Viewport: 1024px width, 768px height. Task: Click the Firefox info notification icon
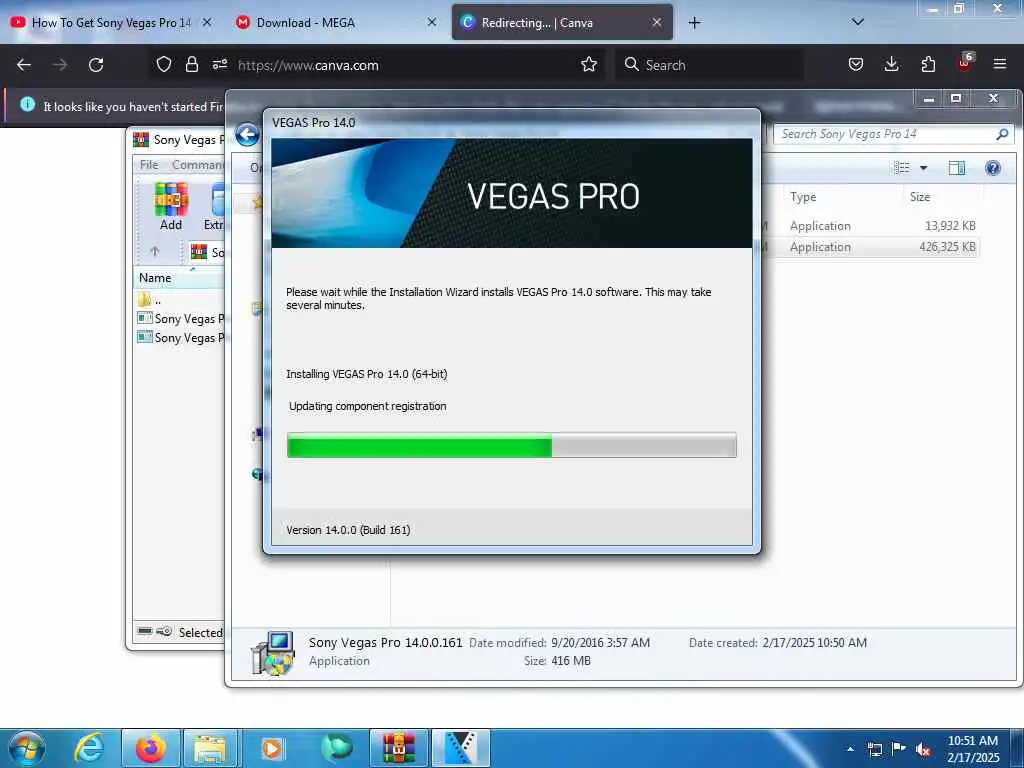pyautogui.click(x=27, y=104)
